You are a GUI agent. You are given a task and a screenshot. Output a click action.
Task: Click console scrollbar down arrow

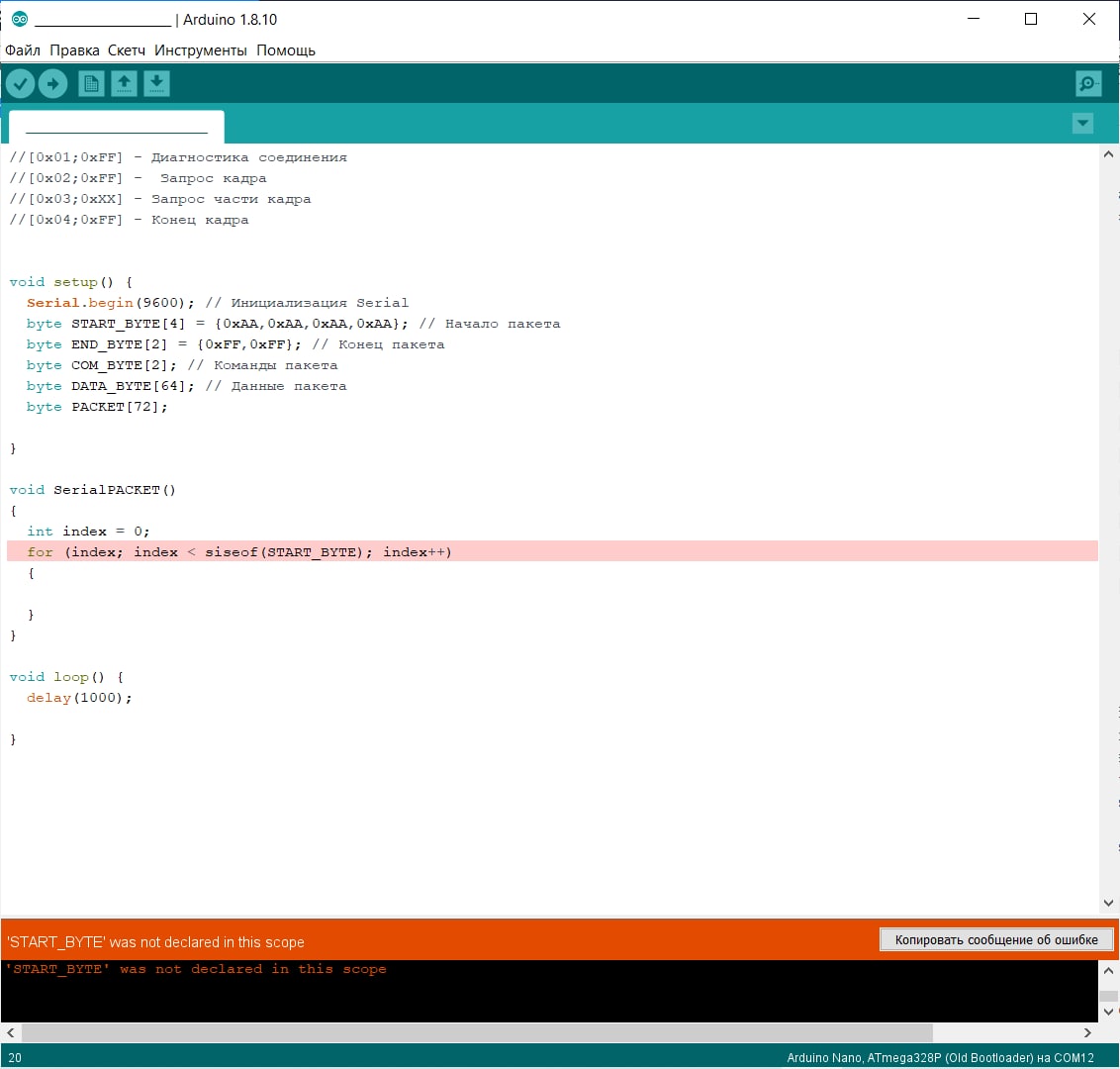1108,1012
